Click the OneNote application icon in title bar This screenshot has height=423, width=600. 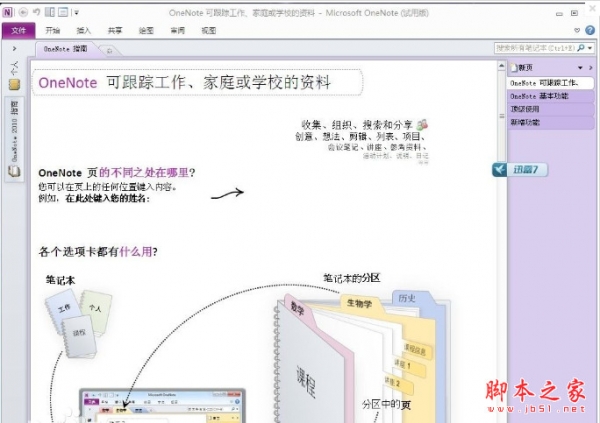[7, 13]
